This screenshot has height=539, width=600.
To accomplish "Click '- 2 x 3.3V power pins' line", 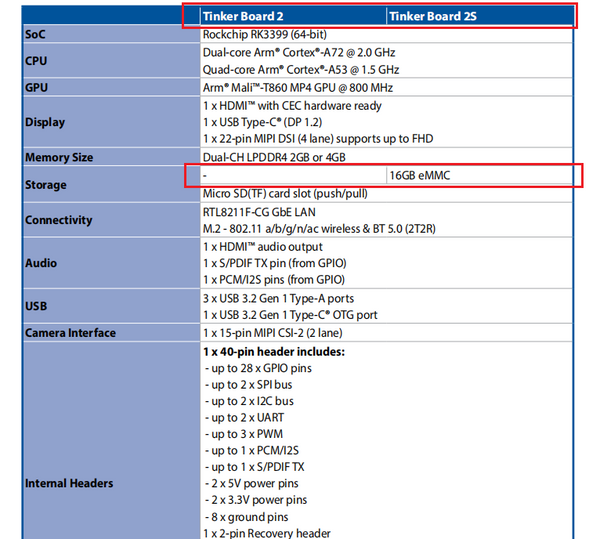I will tap(256, 500).
